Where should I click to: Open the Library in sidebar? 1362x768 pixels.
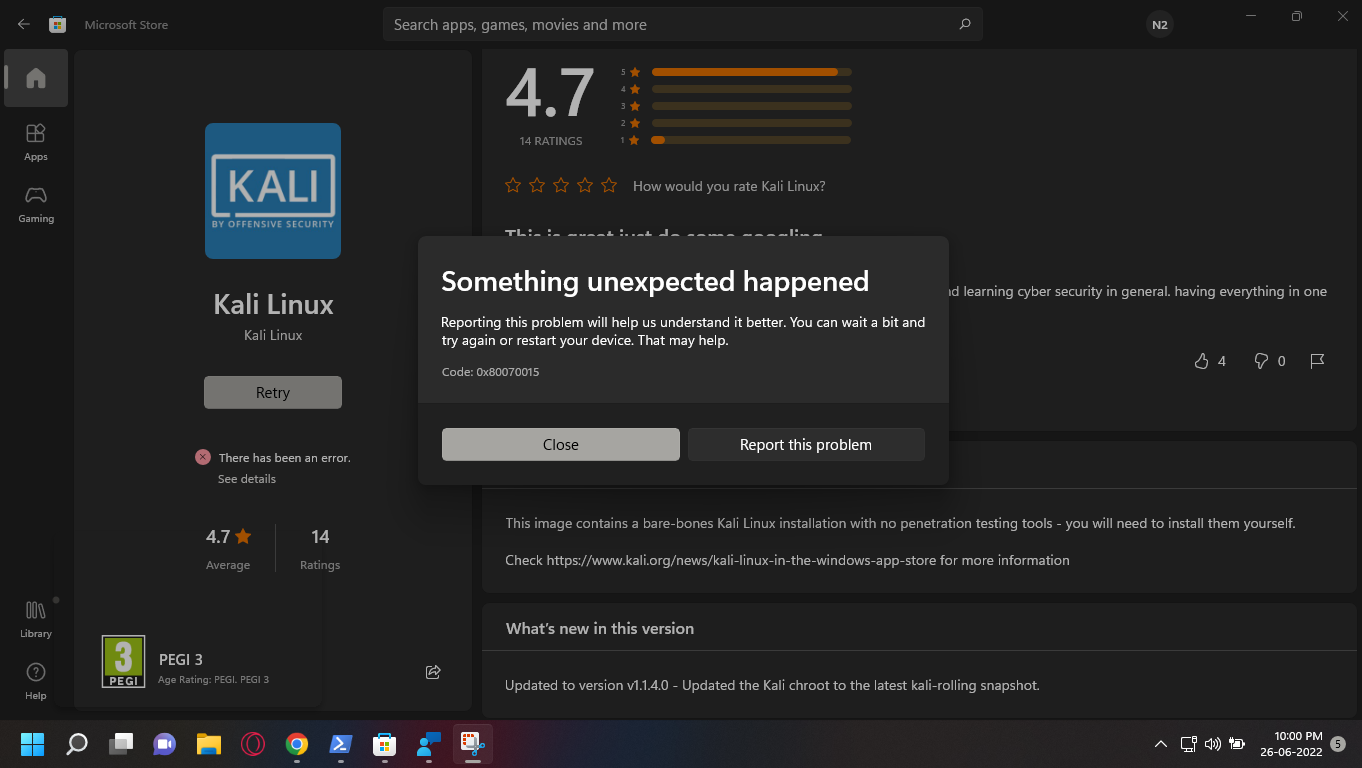point(36,618)
